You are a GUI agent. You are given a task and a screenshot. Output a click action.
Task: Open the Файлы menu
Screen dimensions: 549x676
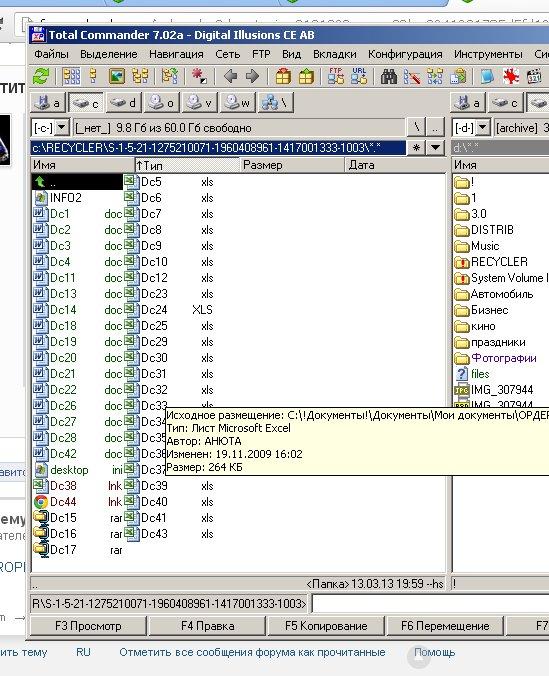pos(51,54)
